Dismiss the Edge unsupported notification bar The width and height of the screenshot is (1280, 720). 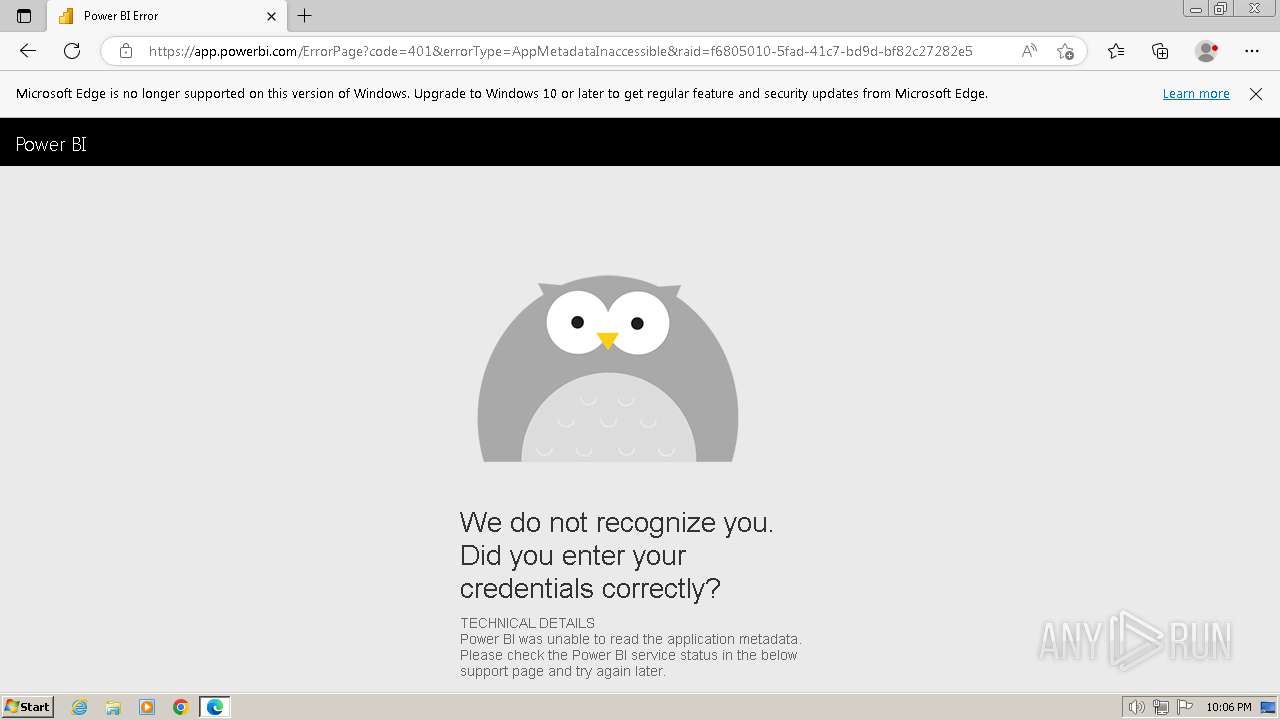tap(1256, 94)
